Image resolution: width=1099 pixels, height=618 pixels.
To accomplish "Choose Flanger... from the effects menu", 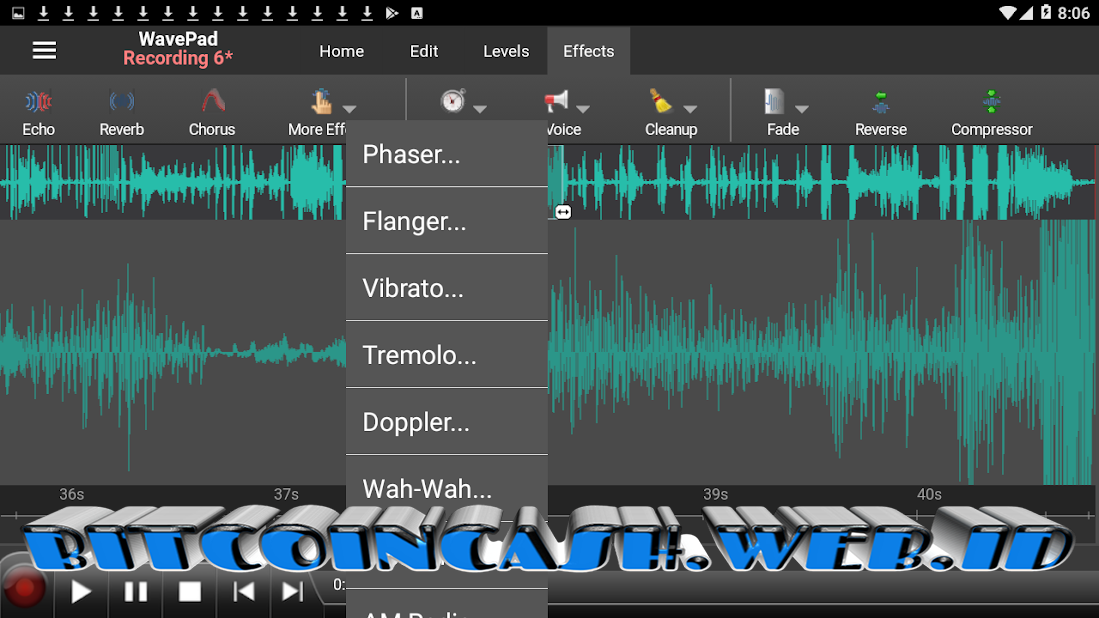I will click(446, 221).
